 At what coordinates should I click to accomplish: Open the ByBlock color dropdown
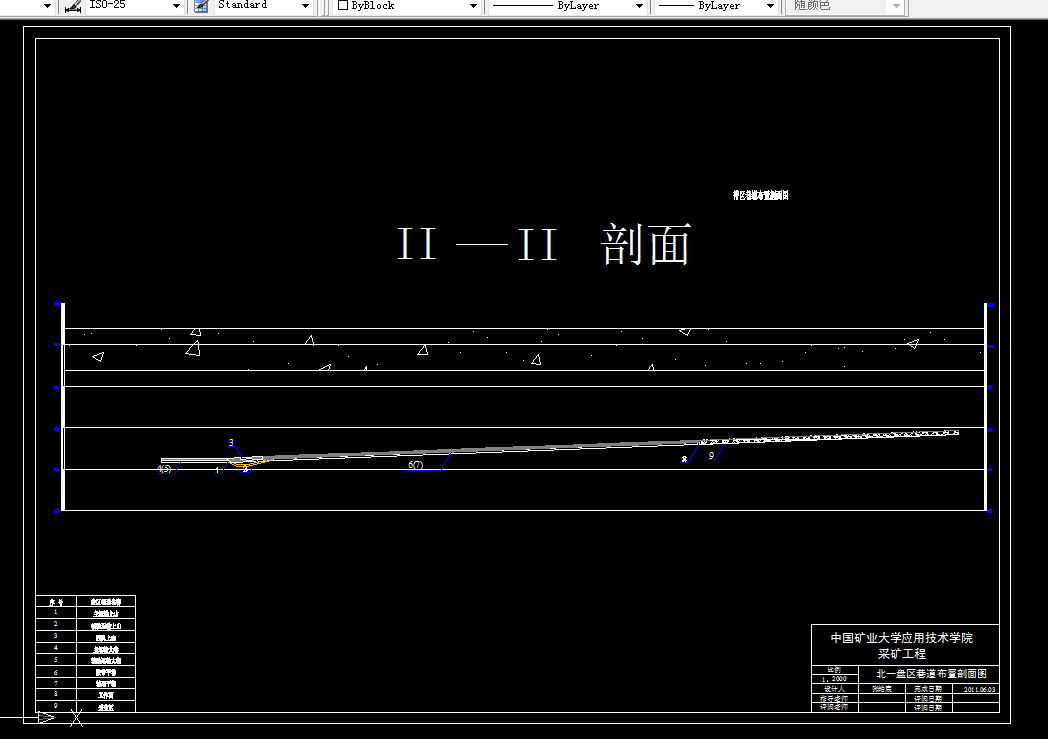pos(473,6)
